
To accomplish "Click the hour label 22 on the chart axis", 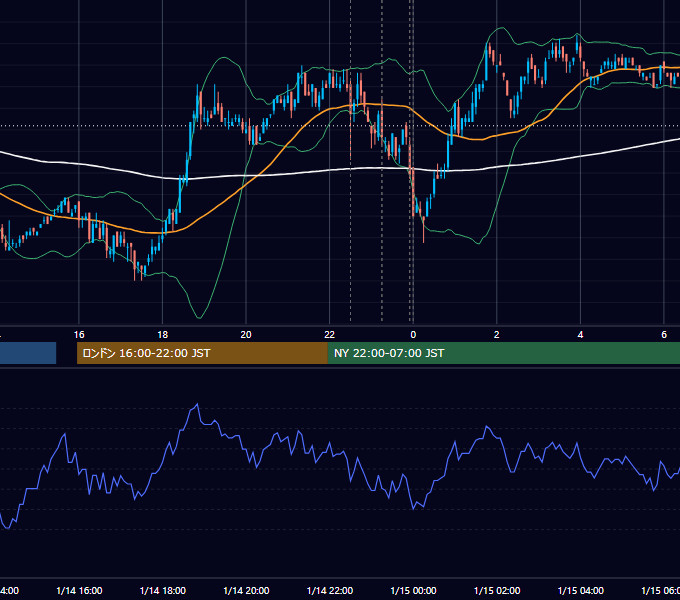I will (330, 335).
